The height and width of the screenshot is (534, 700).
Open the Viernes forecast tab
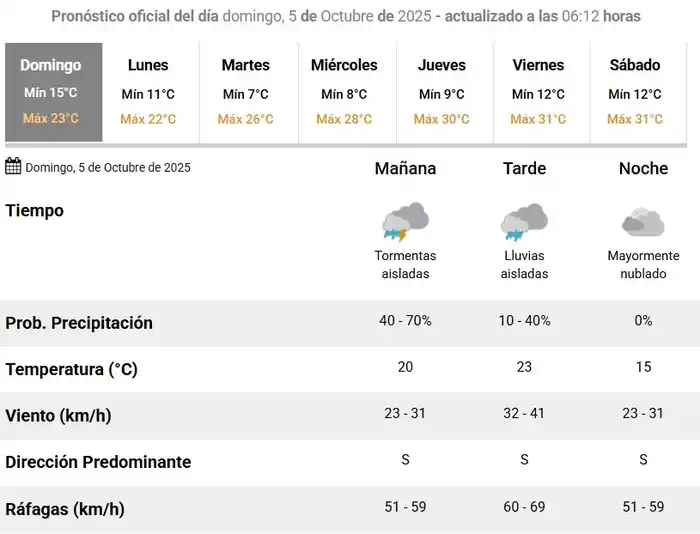[538, 92]
